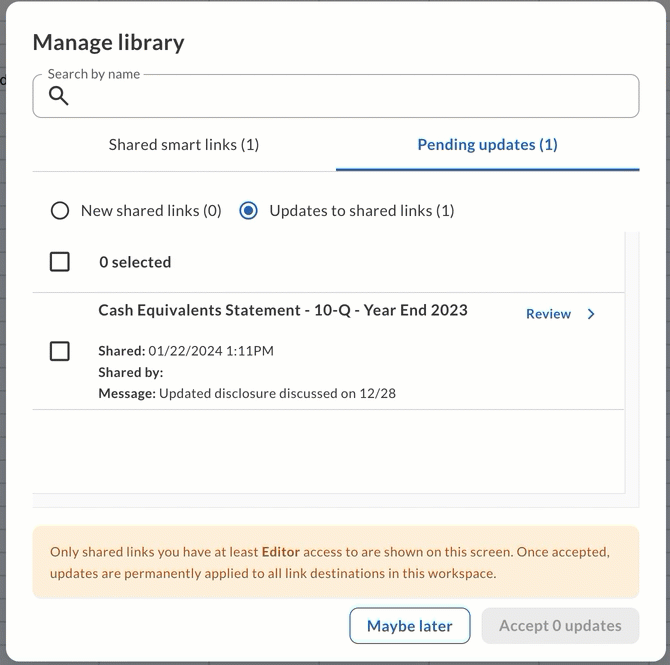The image size is (670, 665).
Task: Open the Pending updates tab
Action: coord(488,145)
